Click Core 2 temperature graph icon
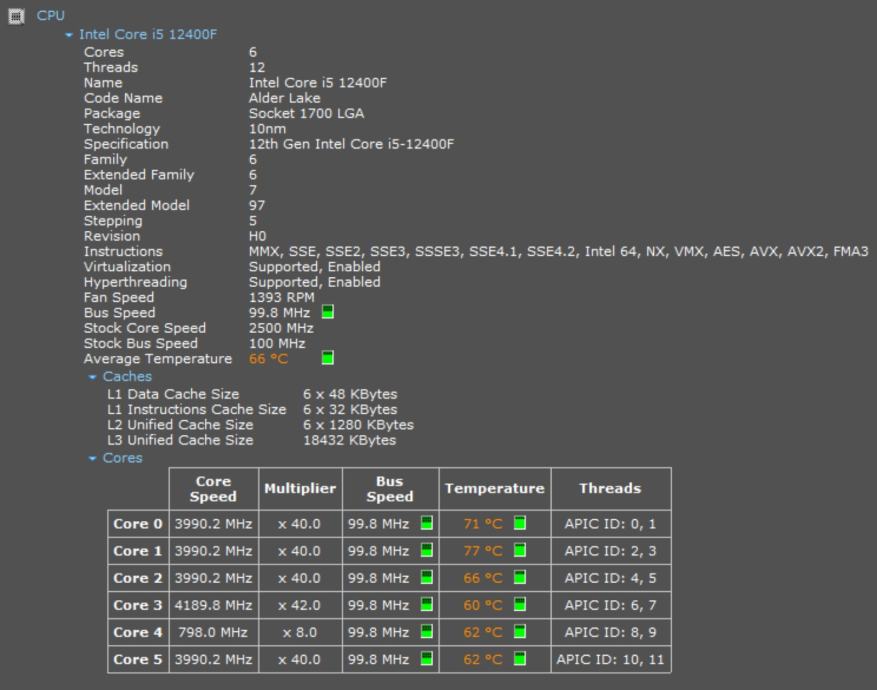 coord(520,577)
